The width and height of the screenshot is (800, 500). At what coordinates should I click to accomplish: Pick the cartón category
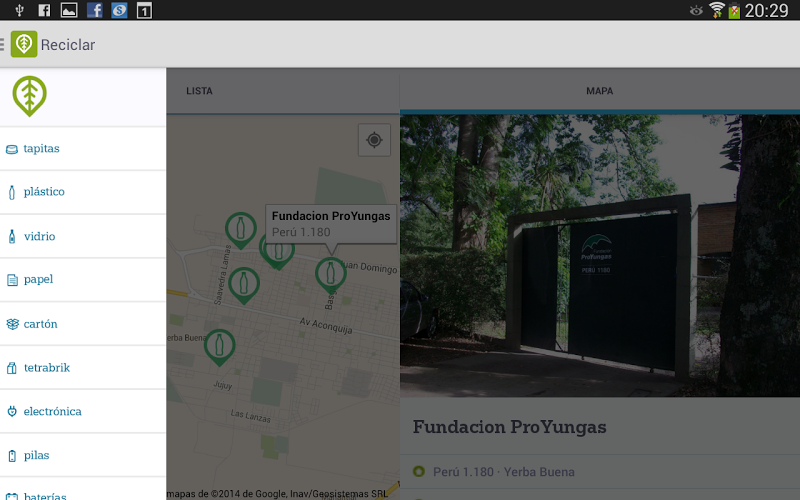point(83,324)
